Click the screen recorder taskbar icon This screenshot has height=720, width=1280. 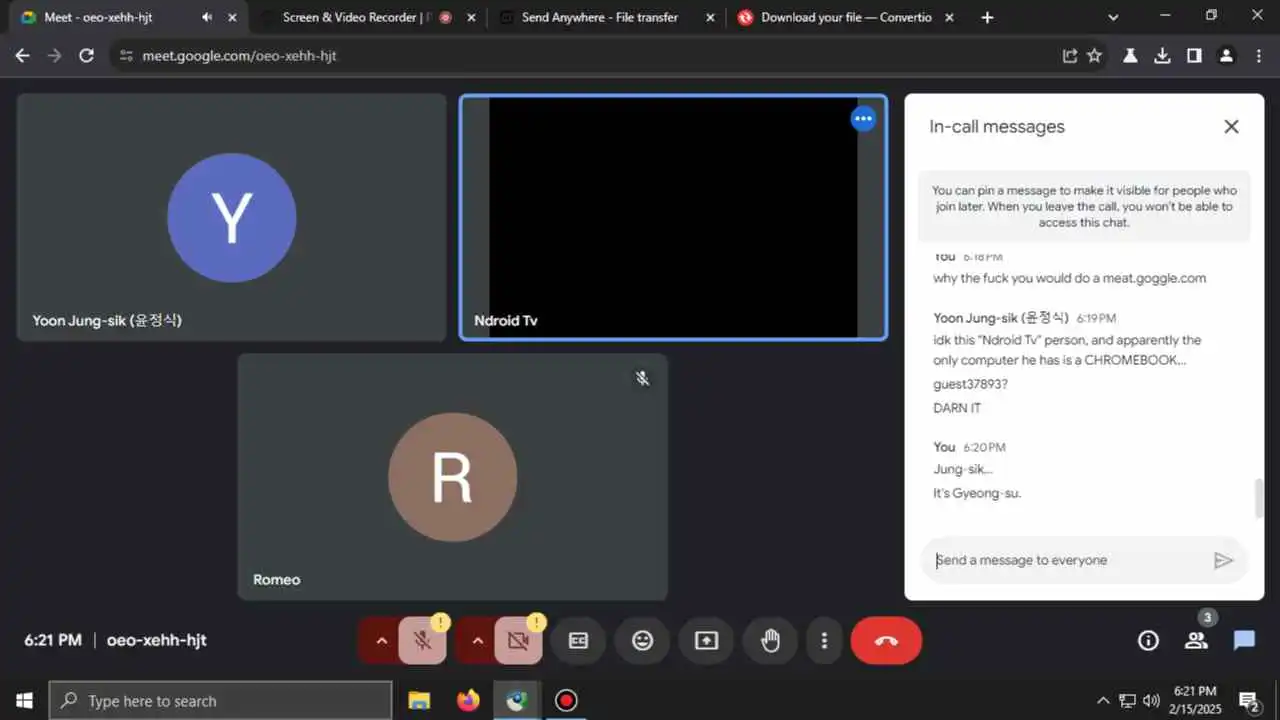pos(566,701)
